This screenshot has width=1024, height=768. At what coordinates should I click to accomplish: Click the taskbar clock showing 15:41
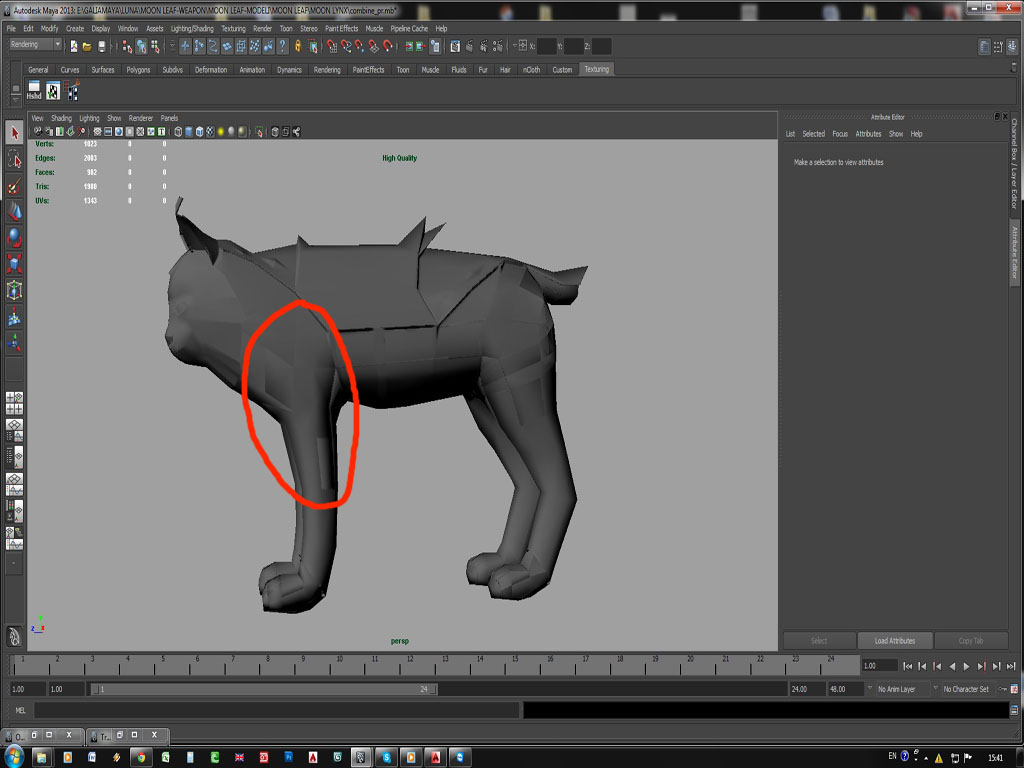pos(995,758)
